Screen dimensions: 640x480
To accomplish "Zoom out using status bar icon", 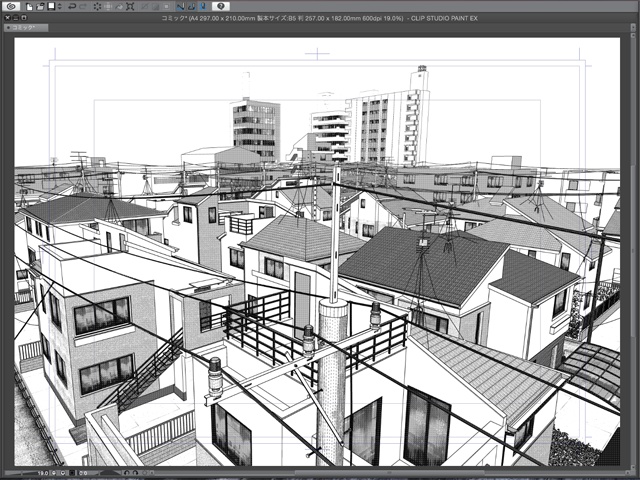I will 54,473.
